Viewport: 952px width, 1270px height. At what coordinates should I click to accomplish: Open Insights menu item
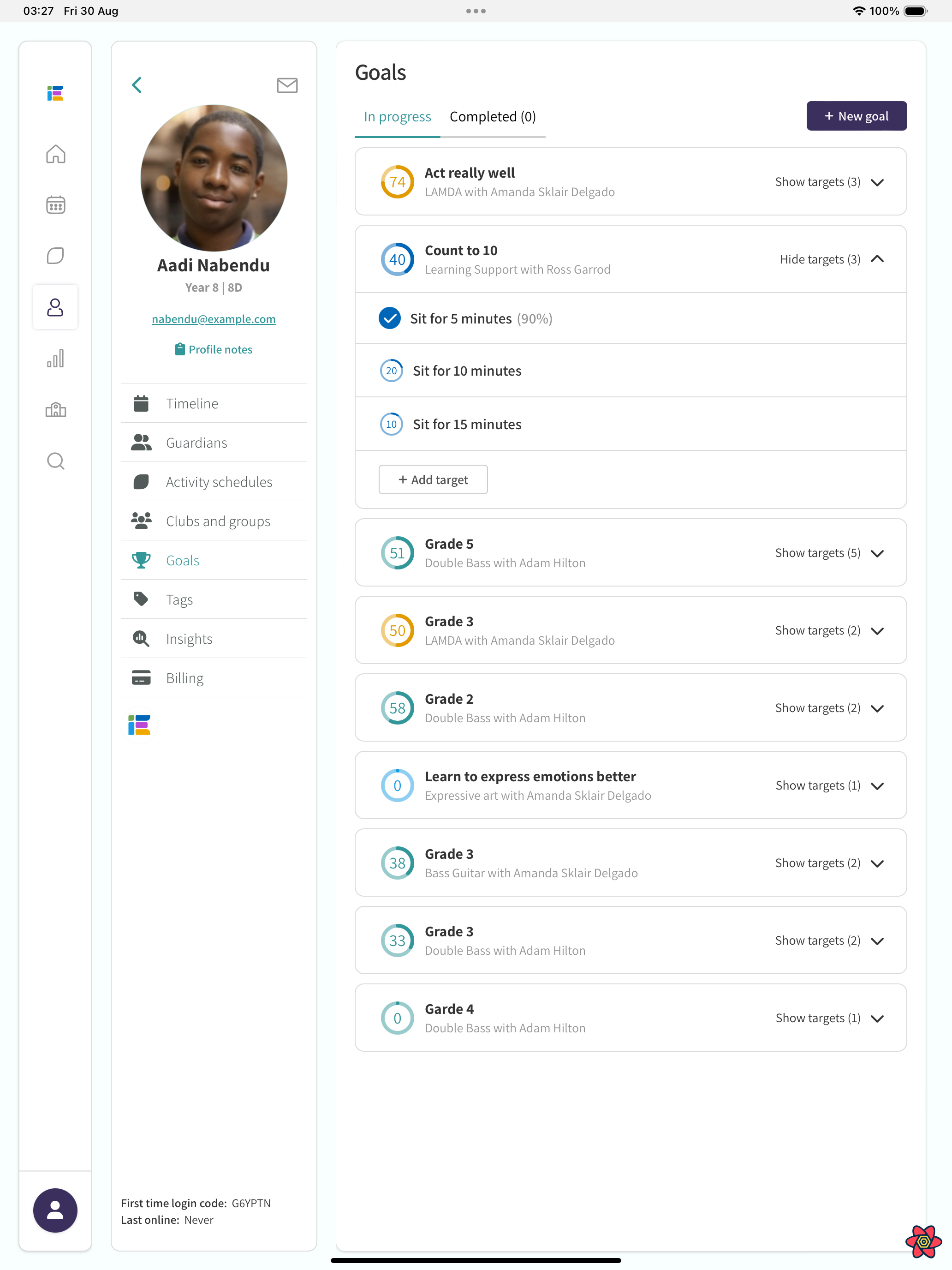[x=214, y=638]
